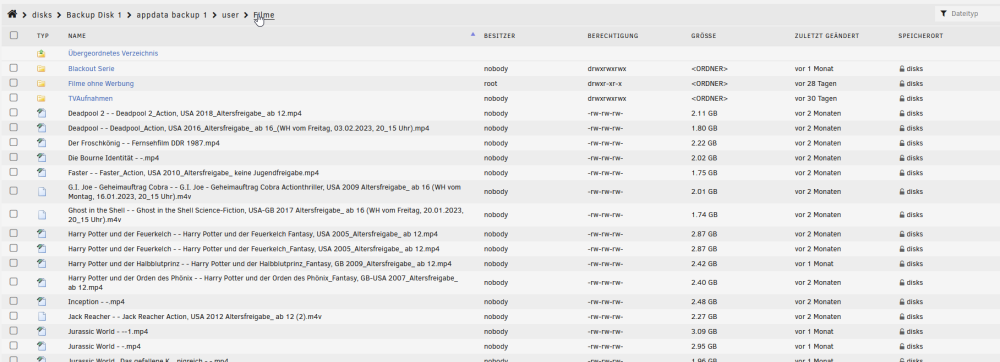Check the Filme ohne Werbung checkbox

[13, 83]
